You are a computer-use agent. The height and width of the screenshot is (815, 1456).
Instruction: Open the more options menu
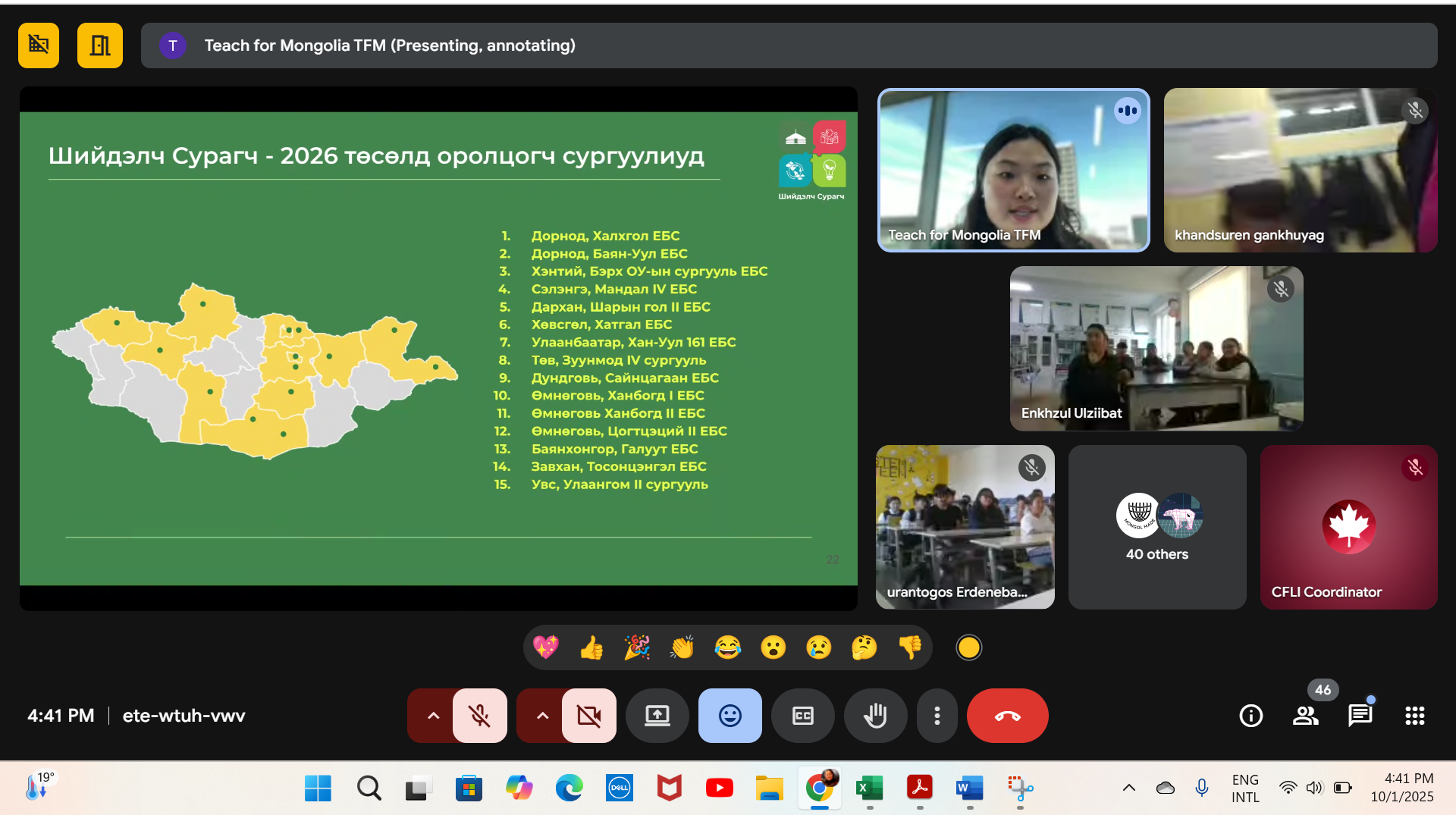(x=937, y=715)
